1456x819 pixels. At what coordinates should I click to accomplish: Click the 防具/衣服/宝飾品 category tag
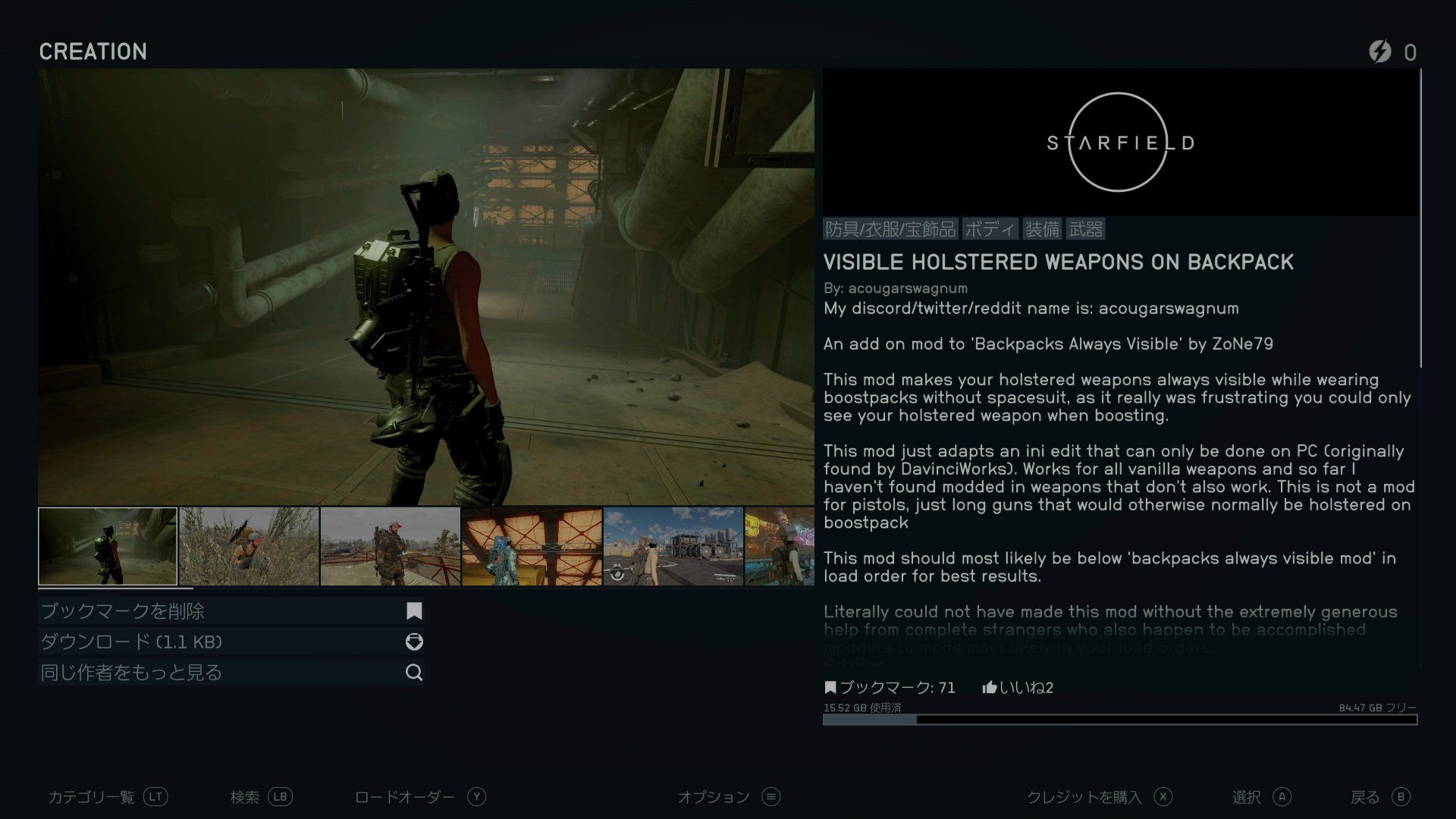click(x=890, y=229)
